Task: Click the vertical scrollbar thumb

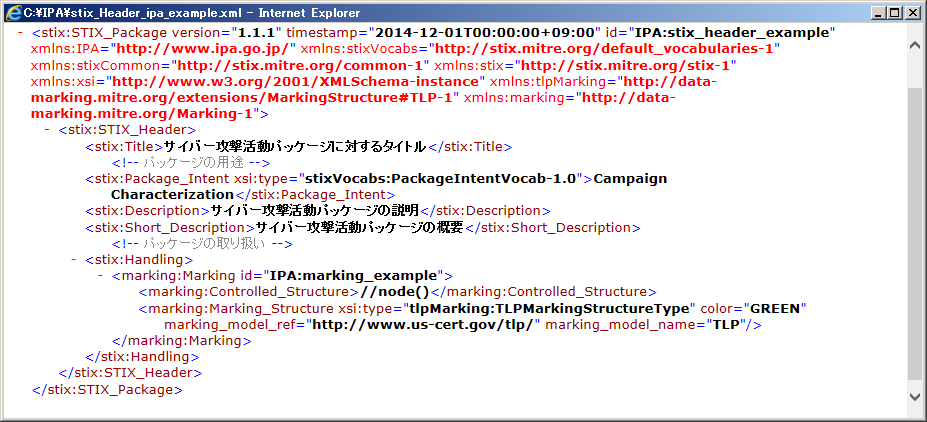Action: point(914,233)
